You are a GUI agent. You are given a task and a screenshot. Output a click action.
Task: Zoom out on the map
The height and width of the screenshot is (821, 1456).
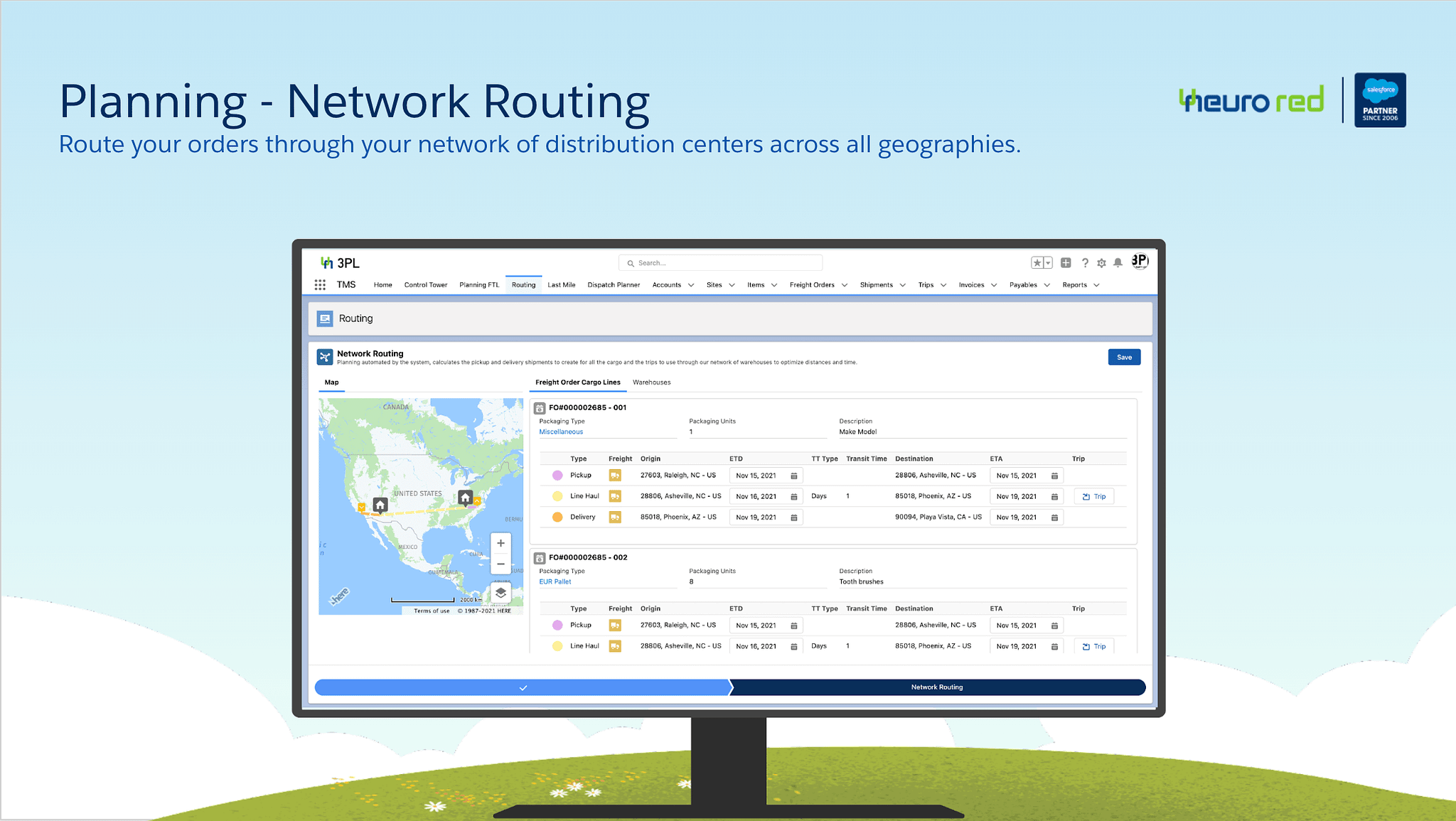[x=500, y=564]
